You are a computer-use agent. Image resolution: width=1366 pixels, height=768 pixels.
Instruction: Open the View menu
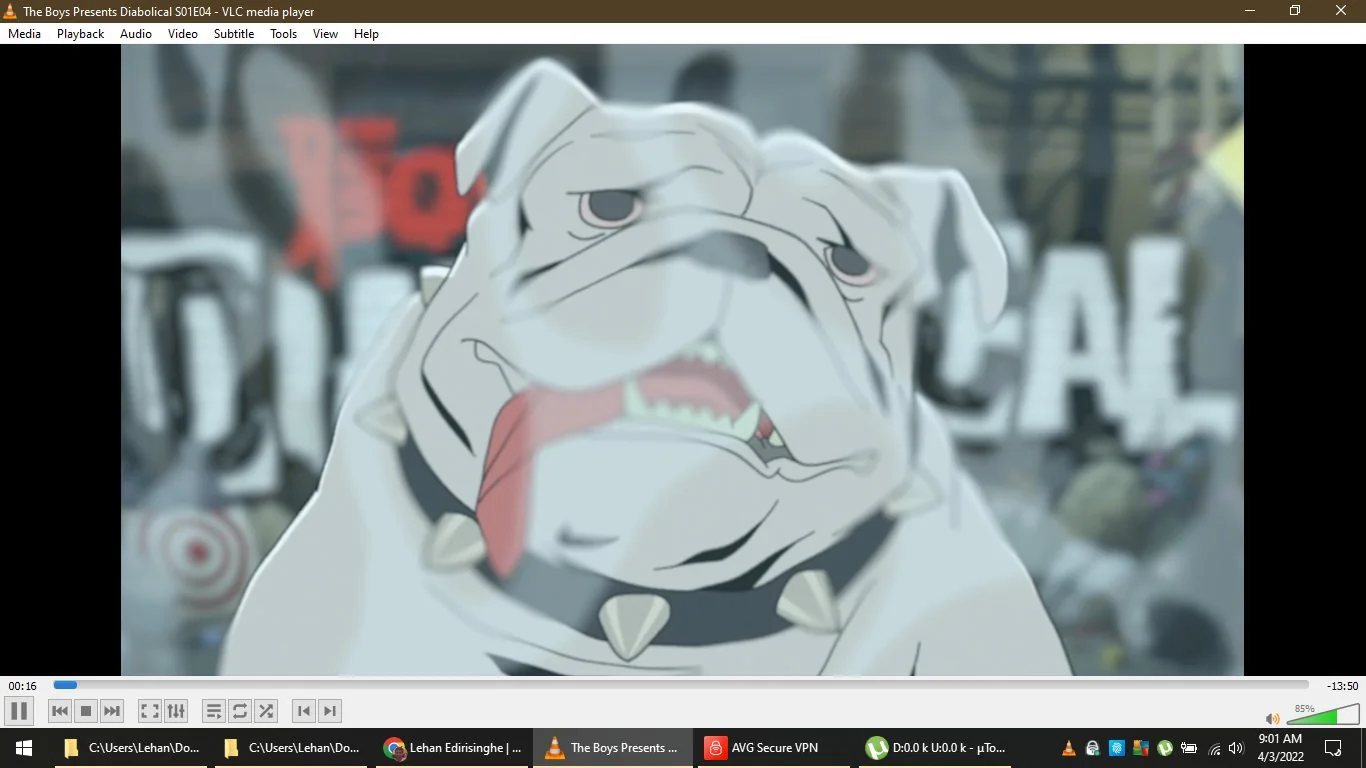(x=326, y=33)
